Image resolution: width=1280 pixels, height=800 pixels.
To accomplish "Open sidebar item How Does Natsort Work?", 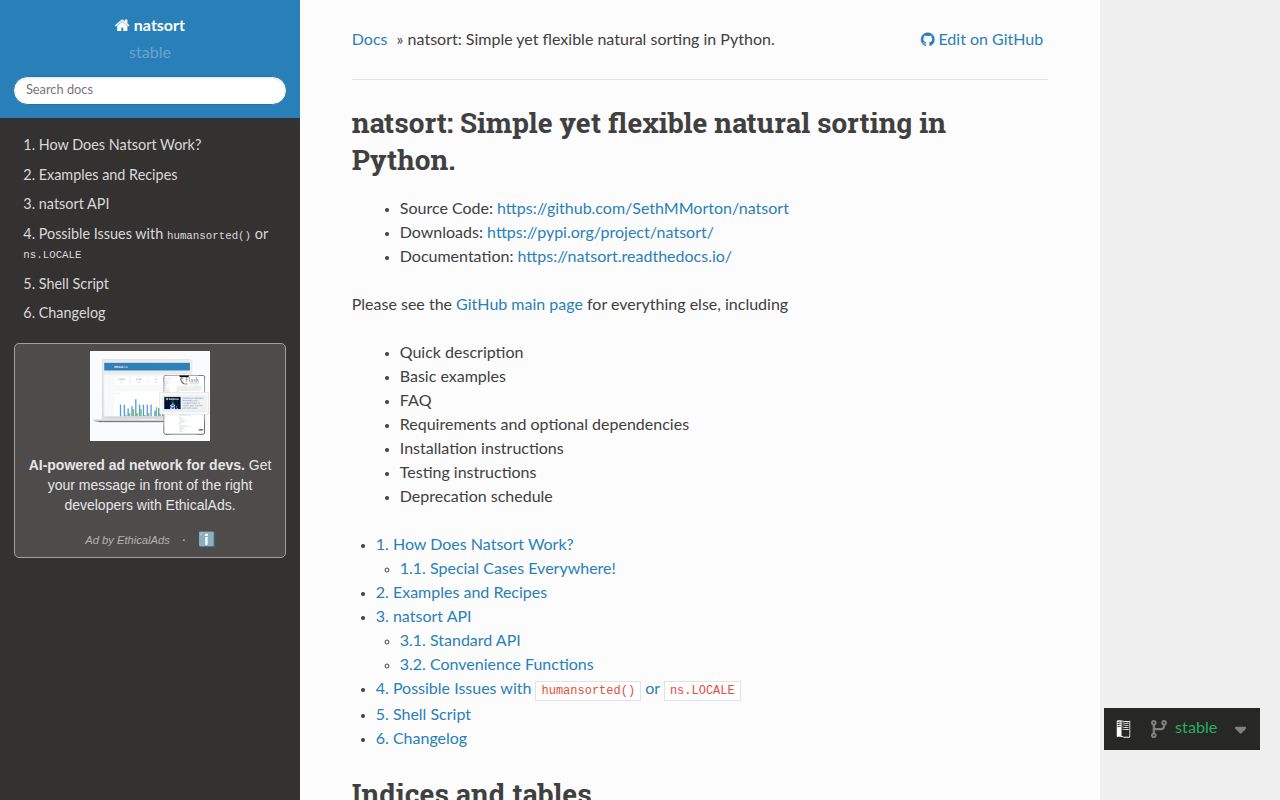I will [x=150, y=145].
